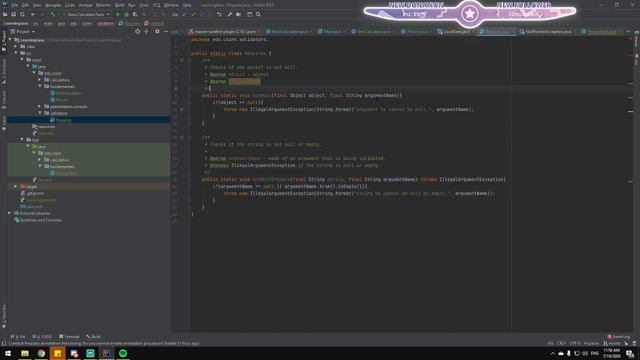This screenshot has height=360, width=640.
Task: Open File Explorer from the taskbar
Action: click(25, 353)
